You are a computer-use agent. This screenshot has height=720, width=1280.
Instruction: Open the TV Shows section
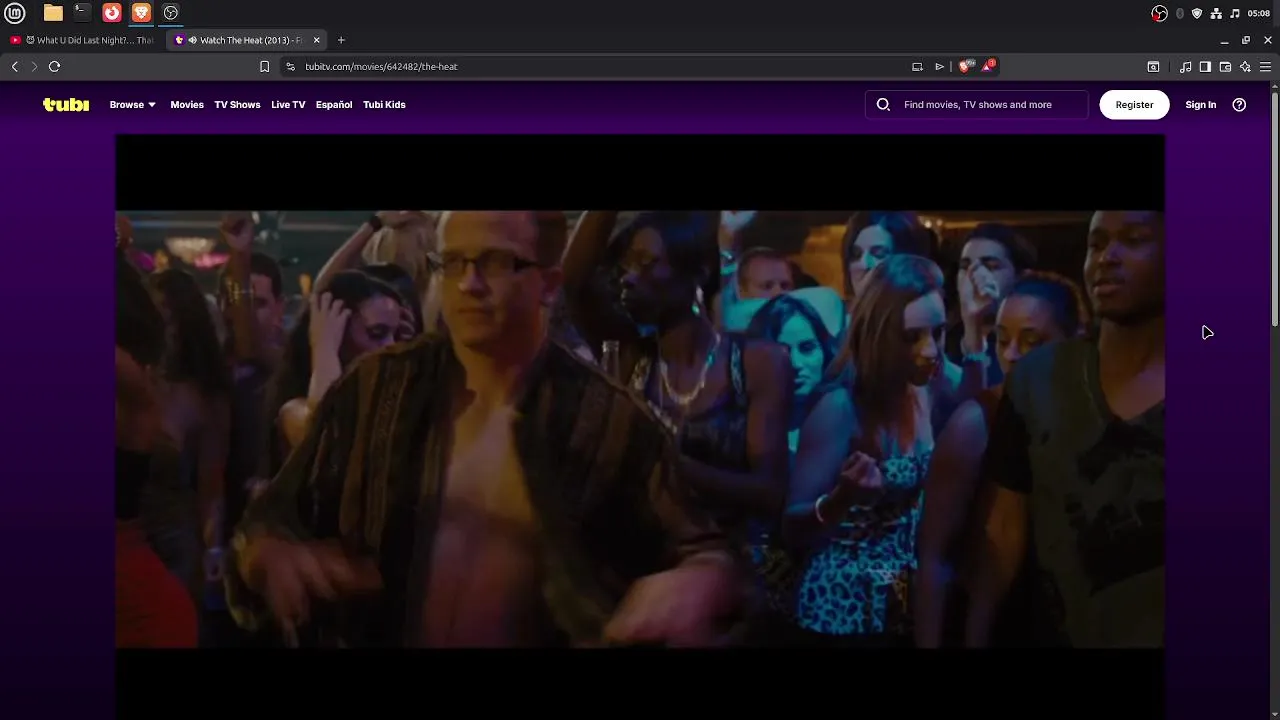(x=237, y=104)
